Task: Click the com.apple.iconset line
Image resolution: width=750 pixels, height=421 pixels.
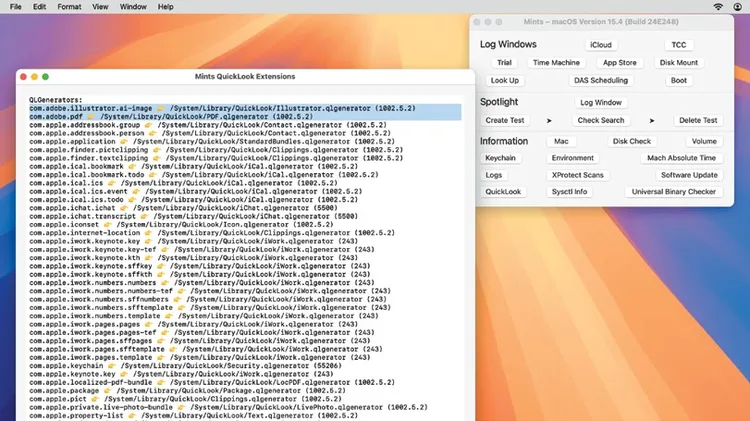Action: (181, 224)
